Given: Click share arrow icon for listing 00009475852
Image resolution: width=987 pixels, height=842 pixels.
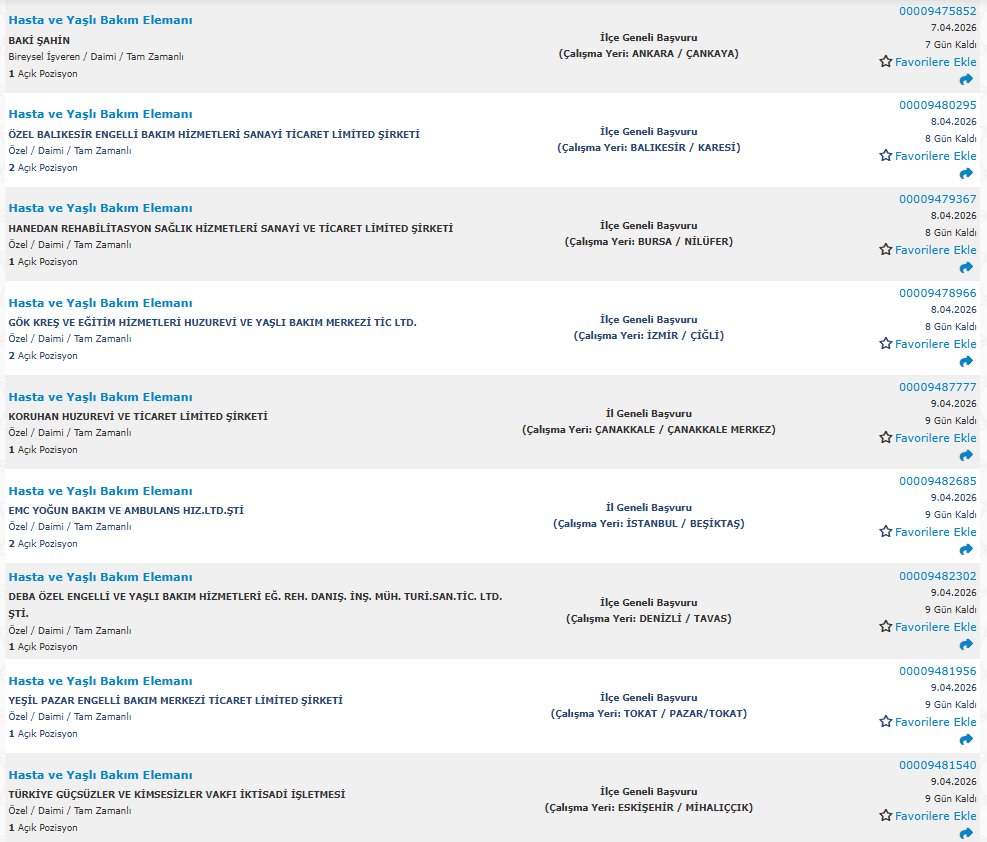Looking at the screenshot, I should click(966, 80).
